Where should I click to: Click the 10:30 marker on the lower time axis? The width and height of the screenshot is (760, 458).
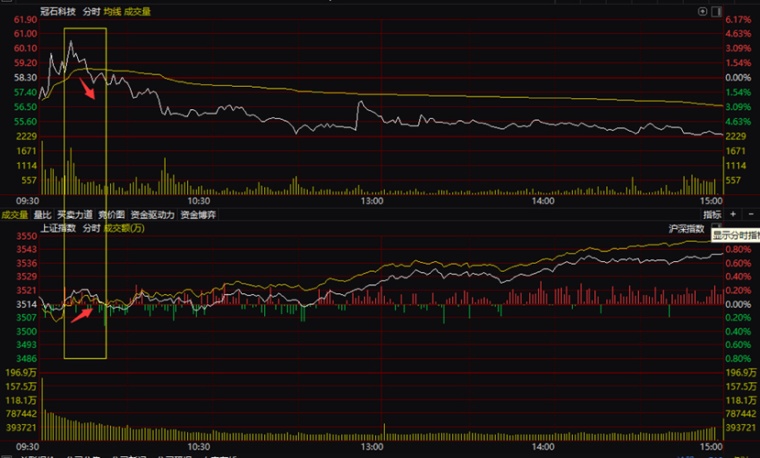click(199, 446)
